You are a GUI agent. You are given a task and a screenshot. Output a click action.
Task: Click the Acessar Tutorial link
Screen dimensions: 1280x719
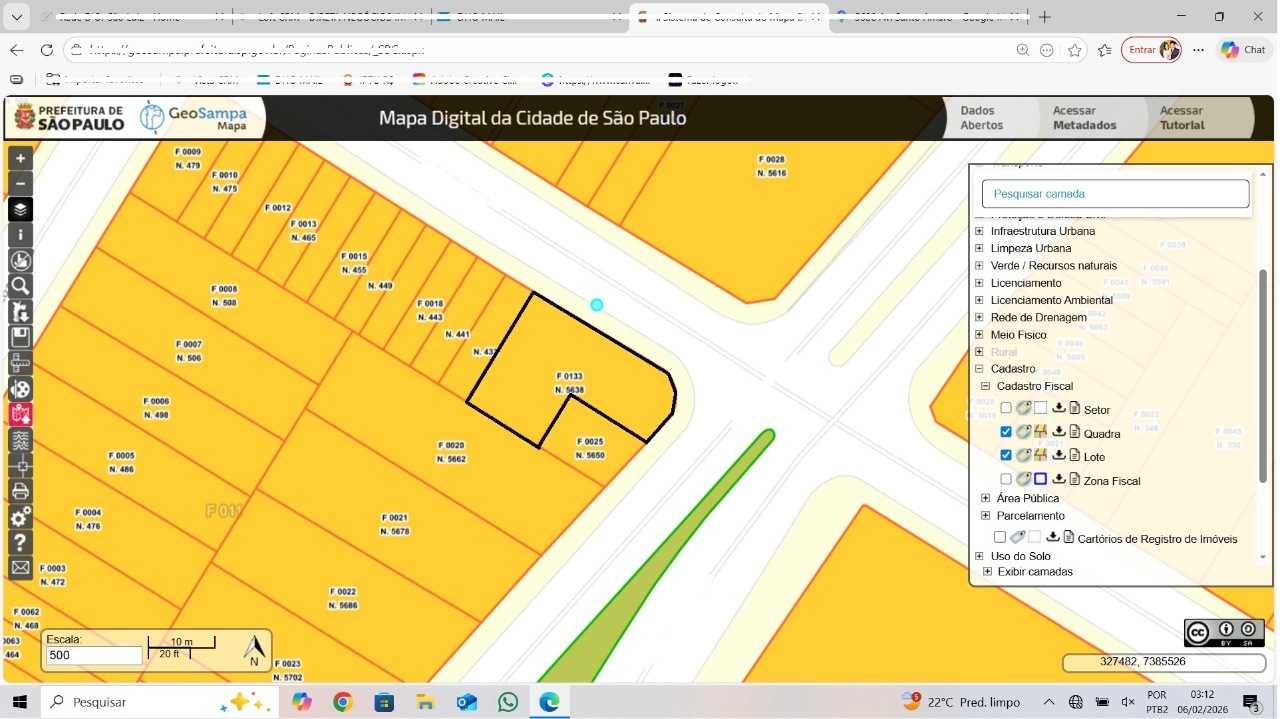[x=1181, y=118]
